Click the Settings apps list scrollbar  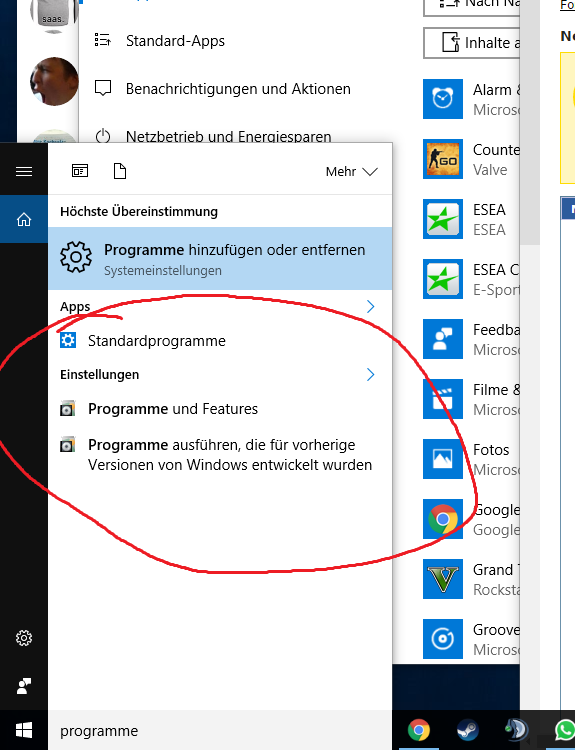pyautogui.click(x=530, y=122)
